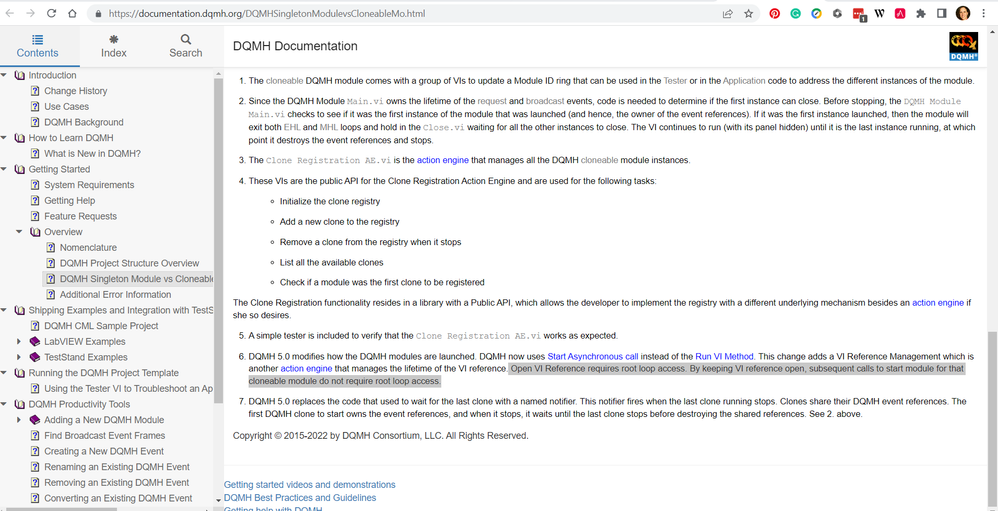Open Getting started videos and demonstrations link

(x=309, y=484)
